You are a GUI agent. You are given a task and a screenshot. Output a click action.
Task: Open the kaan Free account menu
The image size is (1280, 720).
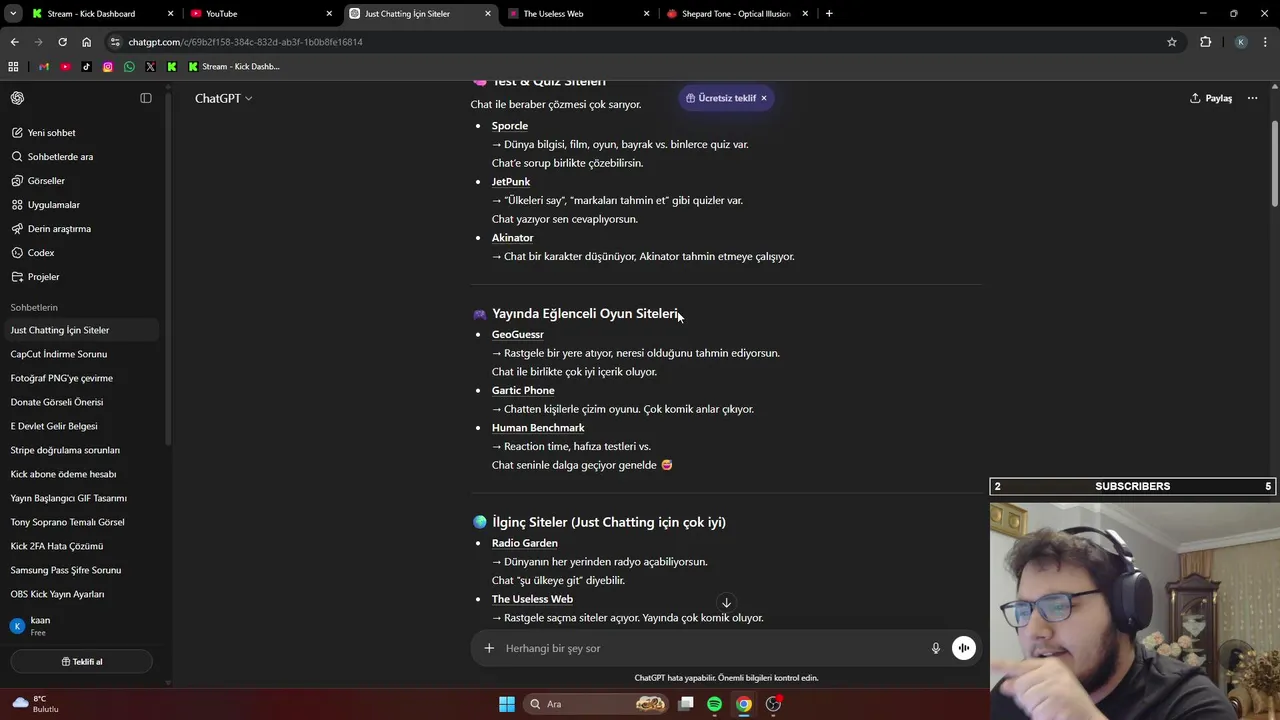coord(80,626)
